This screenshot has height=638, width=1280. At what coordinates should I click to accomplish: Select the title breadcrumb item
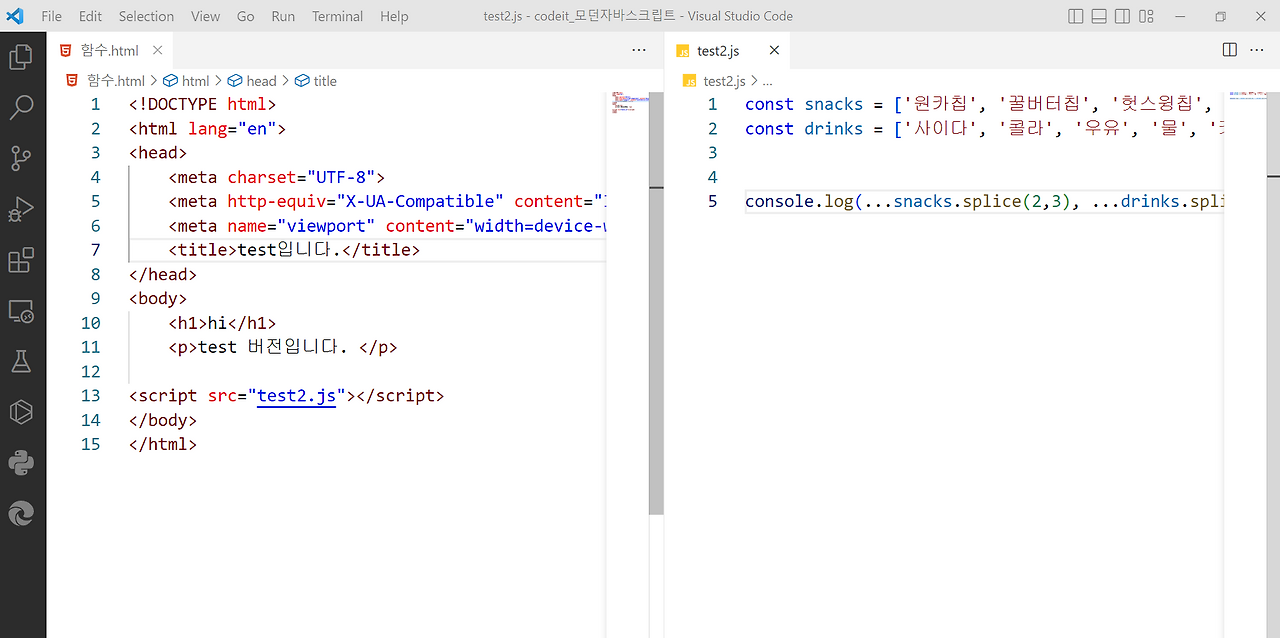(x=323, y=80)
